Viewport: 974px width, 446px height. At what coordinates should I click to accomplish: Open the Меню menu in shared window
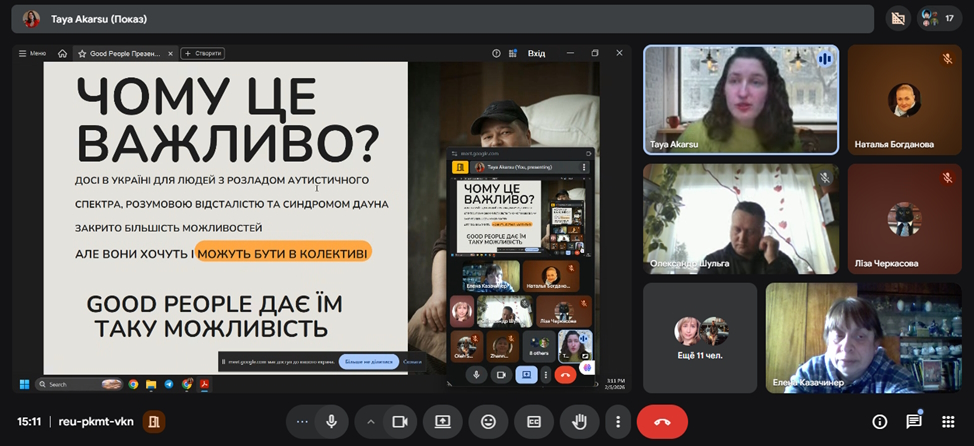[33, 53]
